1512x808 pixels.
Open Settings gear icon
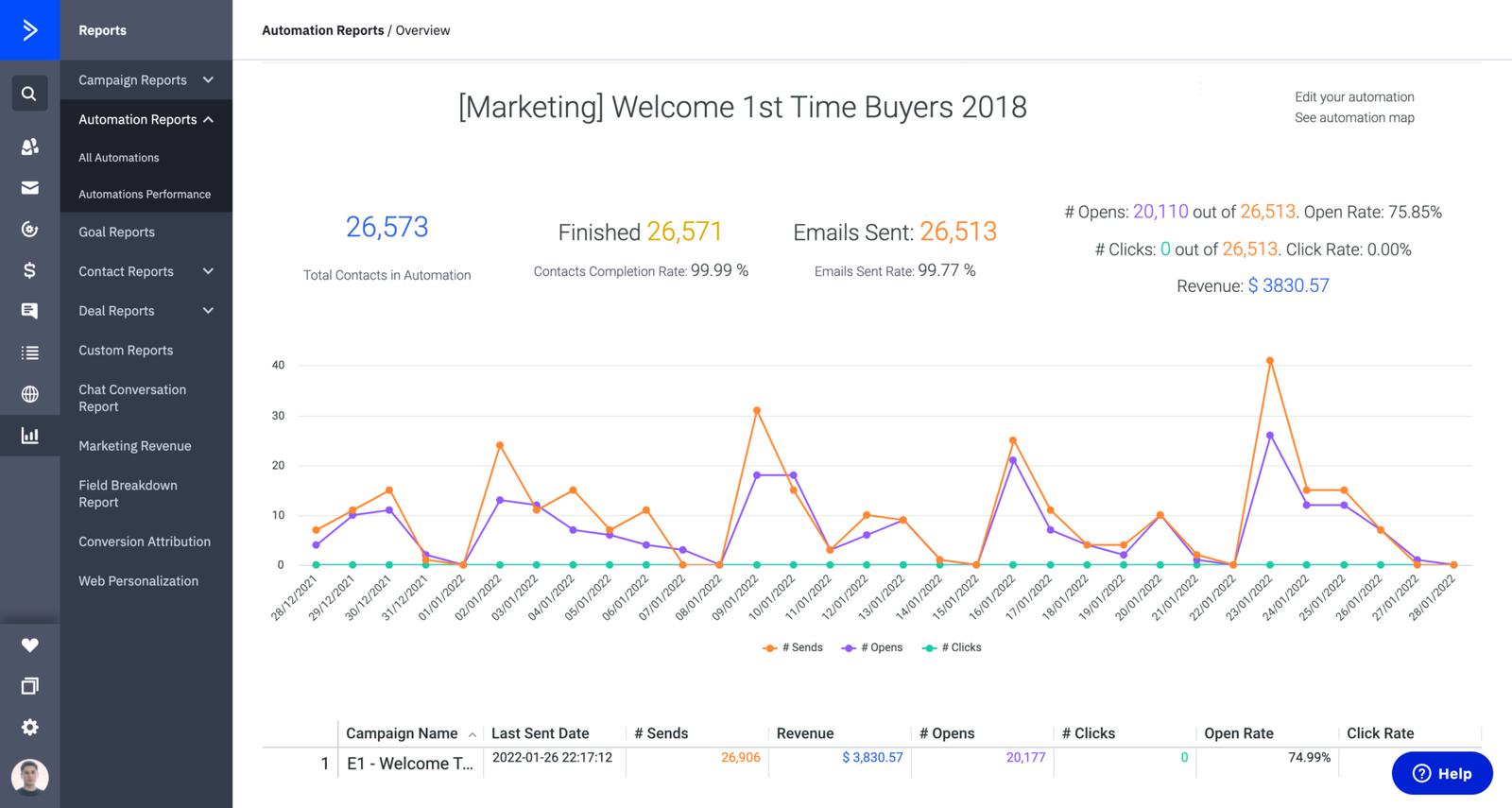point(29,727)
